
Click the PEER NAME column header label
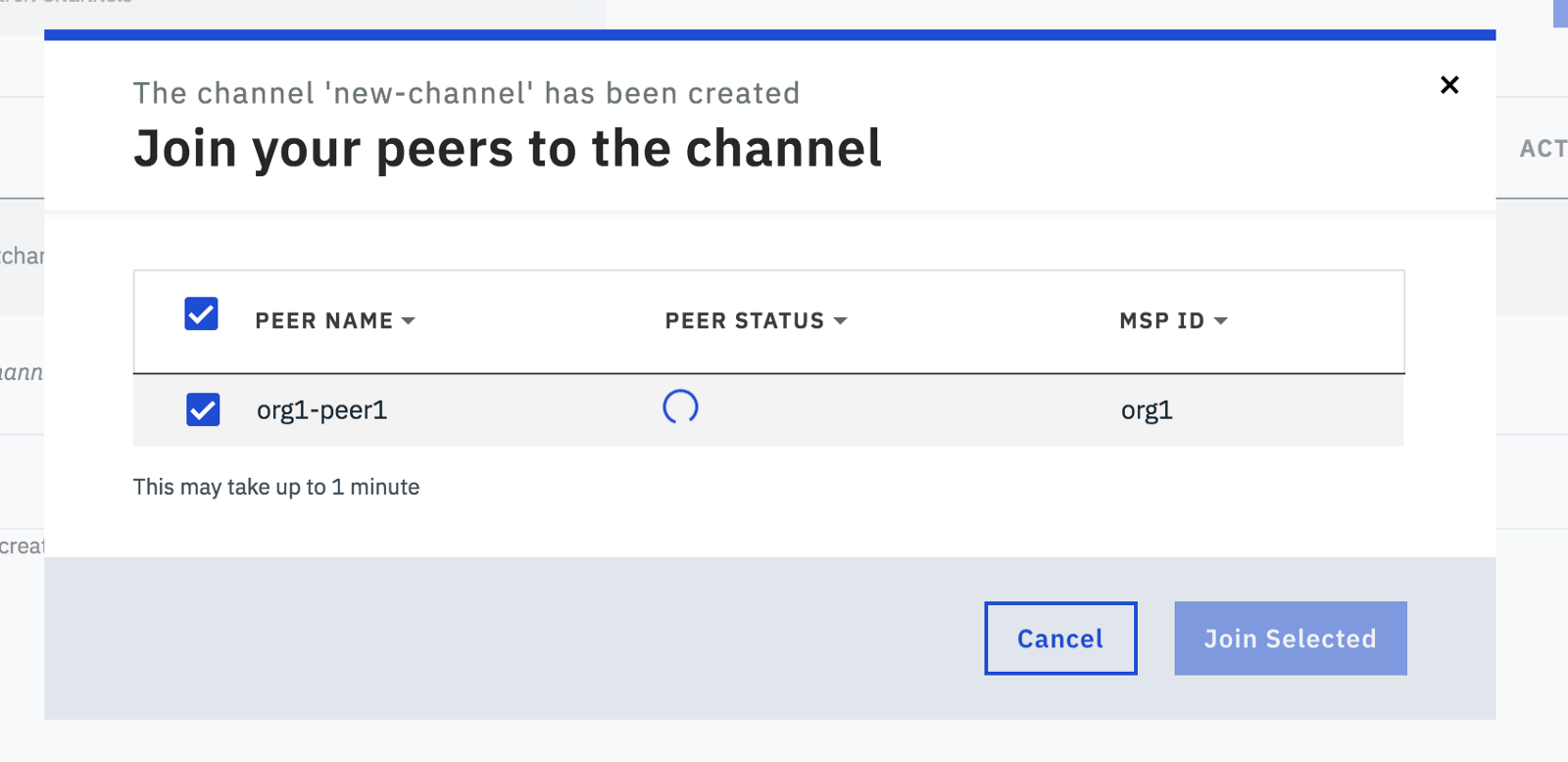coord(323,321)
